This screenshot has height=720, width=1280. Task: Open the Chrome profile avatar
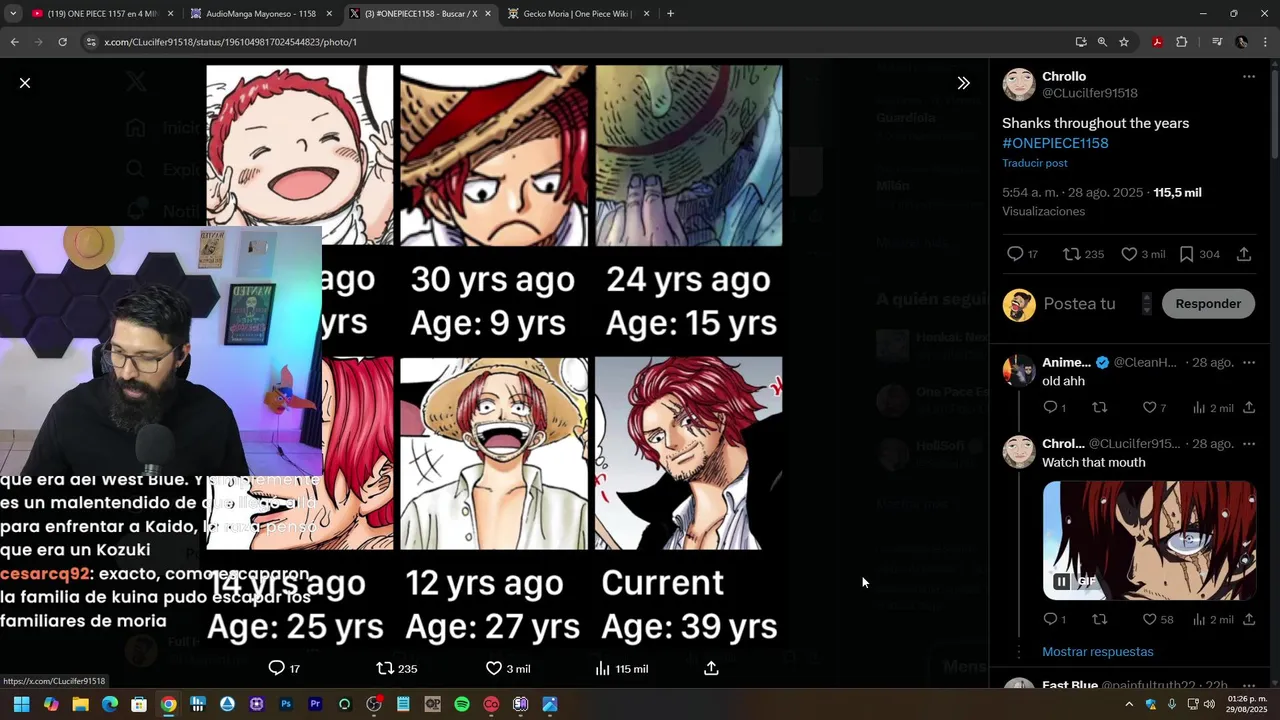click(1242, 42)
